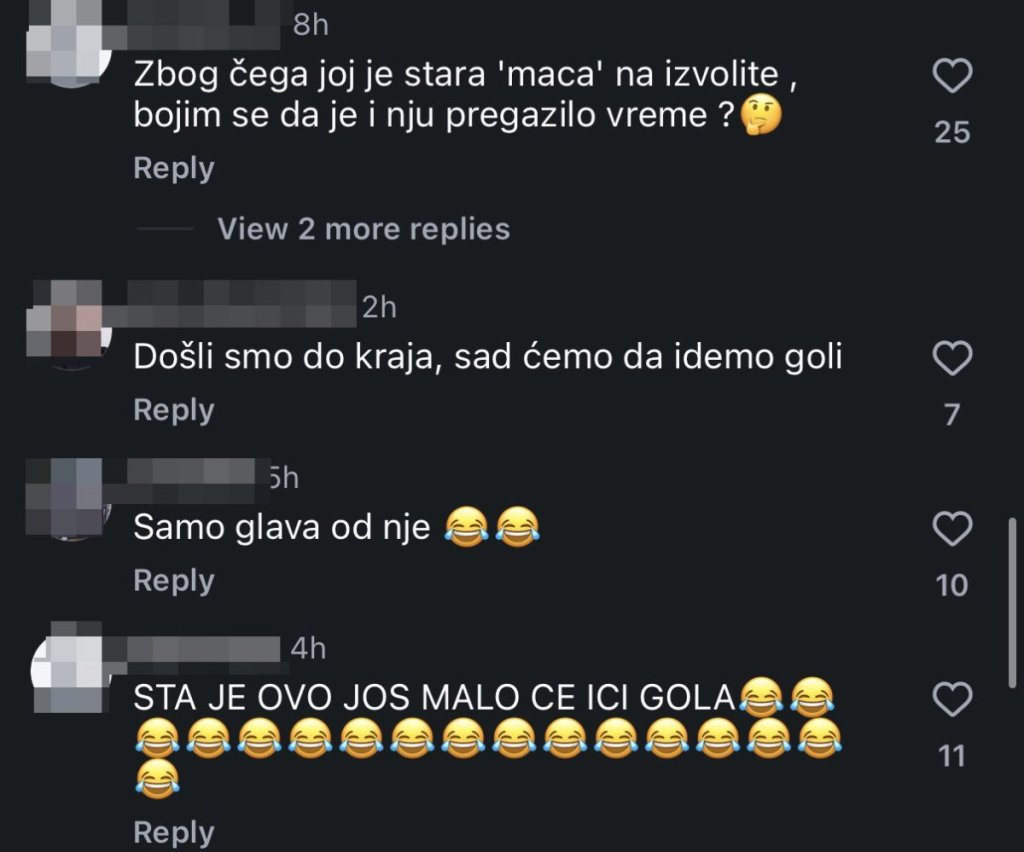Screen dimensions: 1024x852
Task: Expand View 2 more replies
Action: click(x=364, y=229)
